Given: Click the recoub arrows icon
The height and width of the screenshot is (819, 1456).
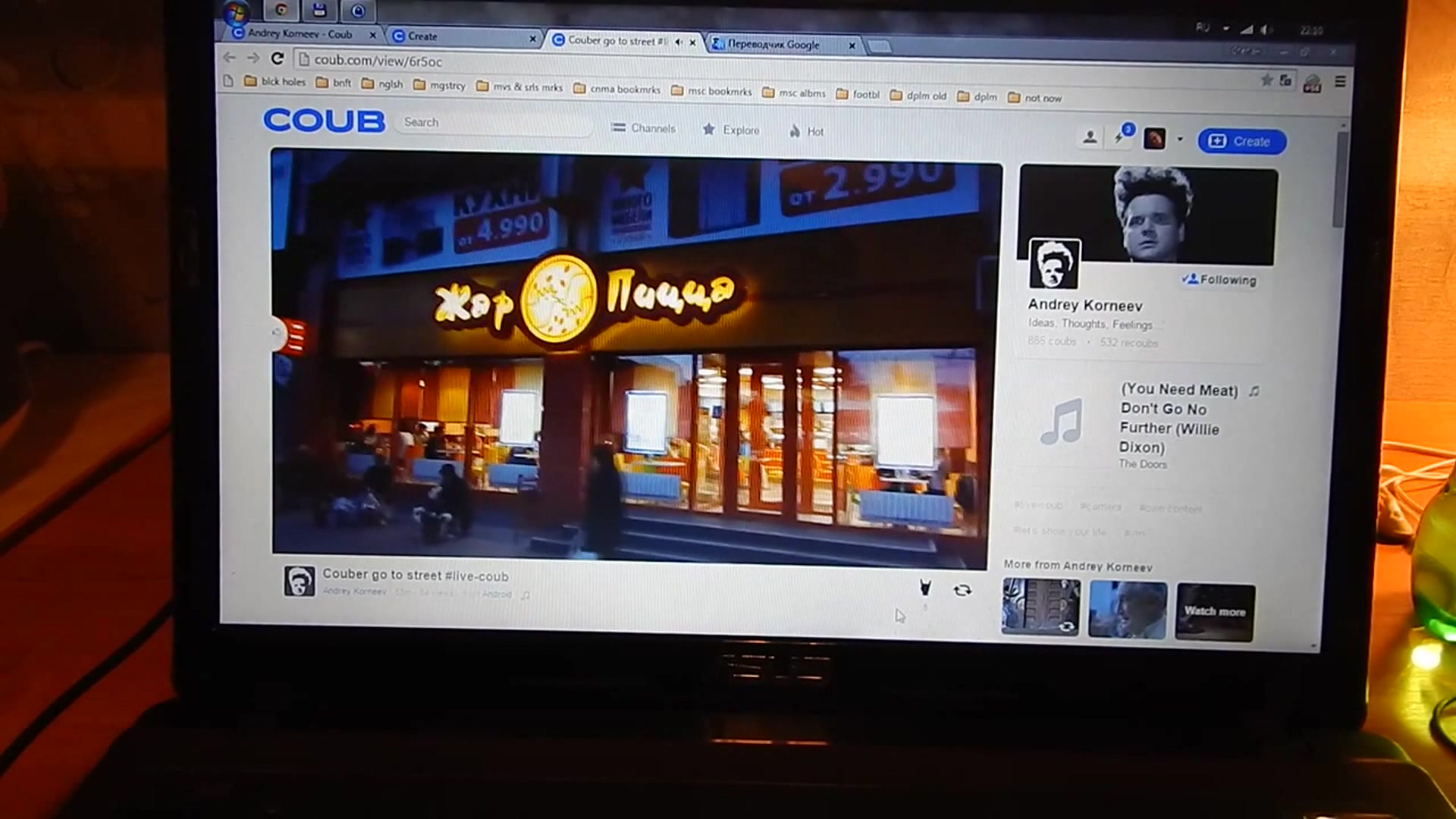Looking at the screenshot, I should point(962,590).
